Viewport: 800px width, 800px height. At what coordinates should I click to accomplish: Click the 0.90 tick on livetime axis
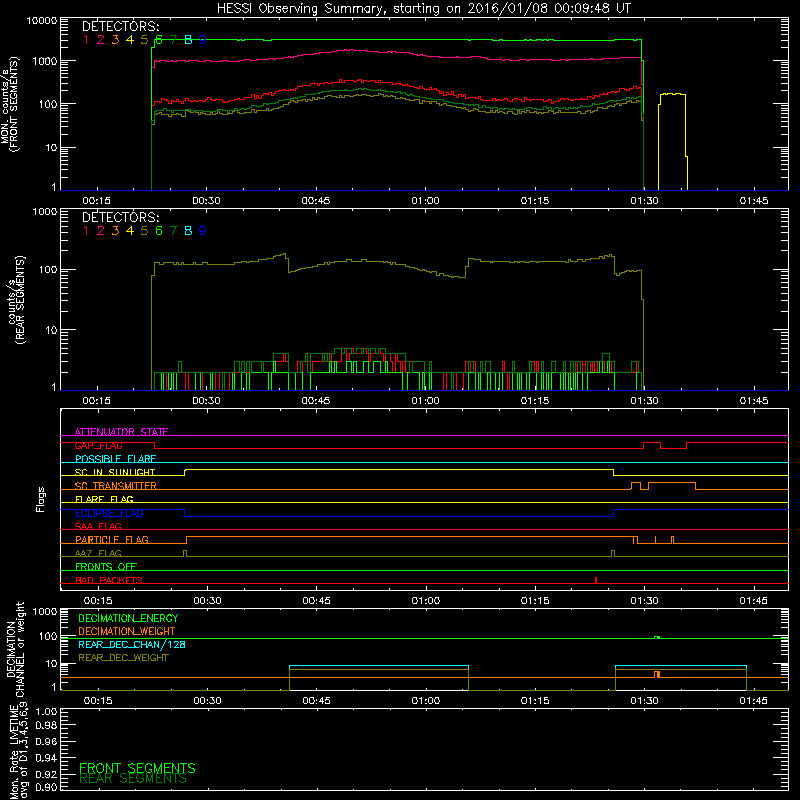pyautogui.click(x=46, y=787)
